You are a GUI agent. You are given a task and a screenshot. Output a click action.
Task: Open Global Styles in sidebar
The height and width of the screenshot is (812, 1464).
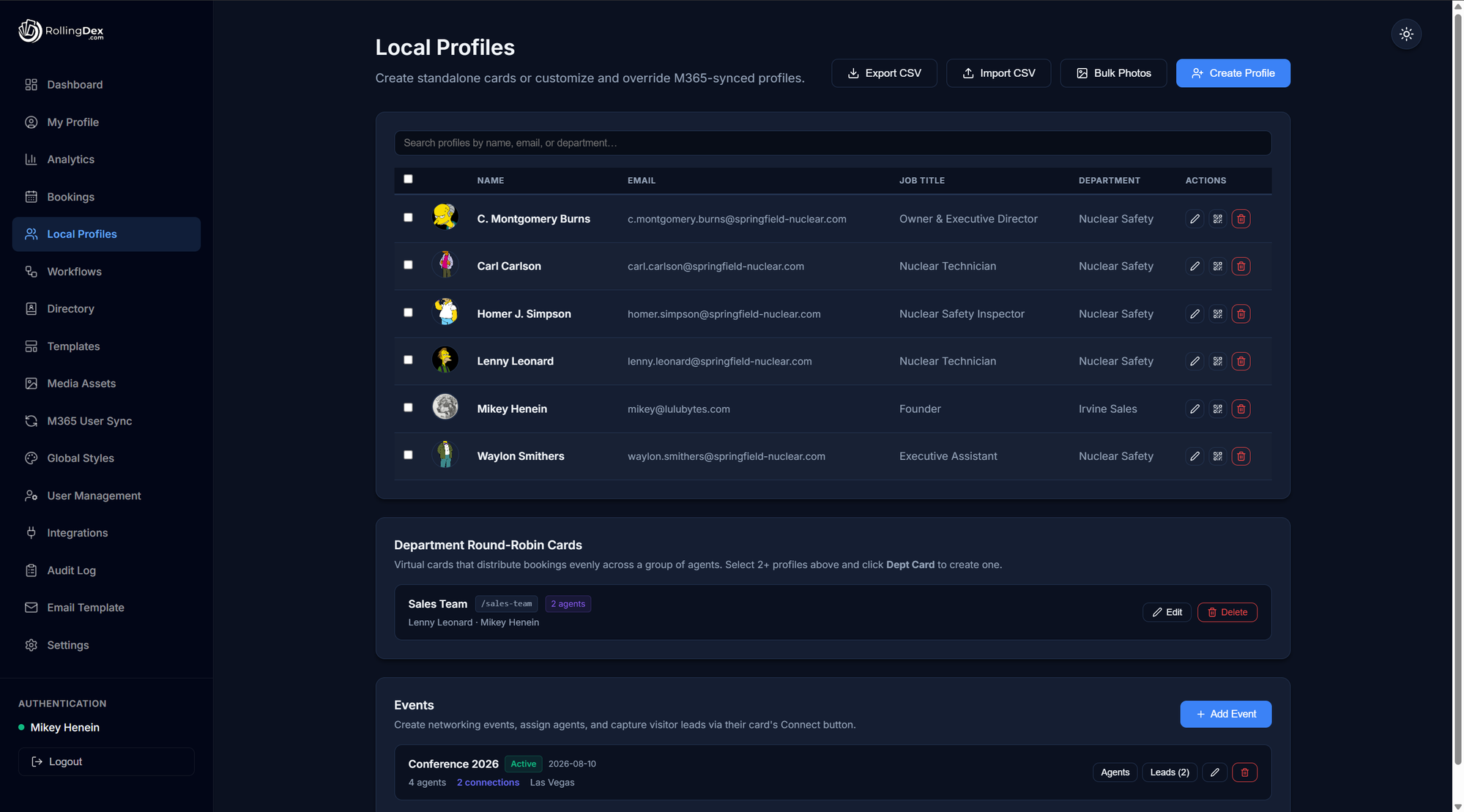106,458
